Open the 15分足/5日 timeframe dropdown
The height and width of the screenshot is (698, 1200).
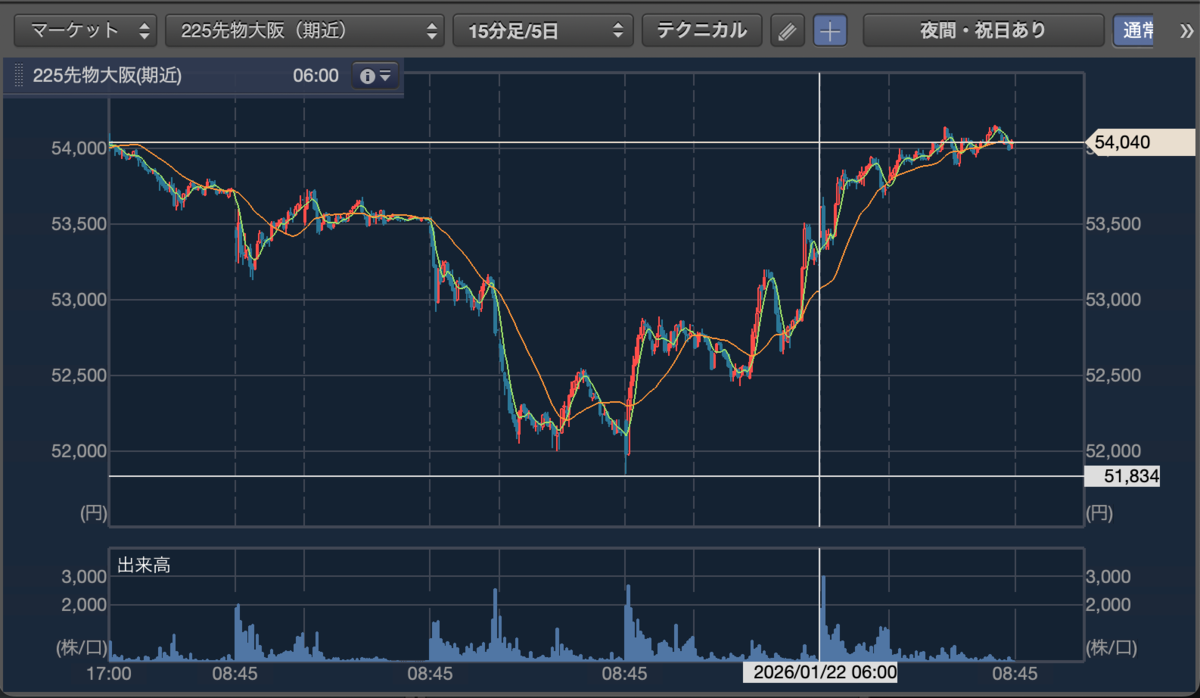(x=543, y=31)
